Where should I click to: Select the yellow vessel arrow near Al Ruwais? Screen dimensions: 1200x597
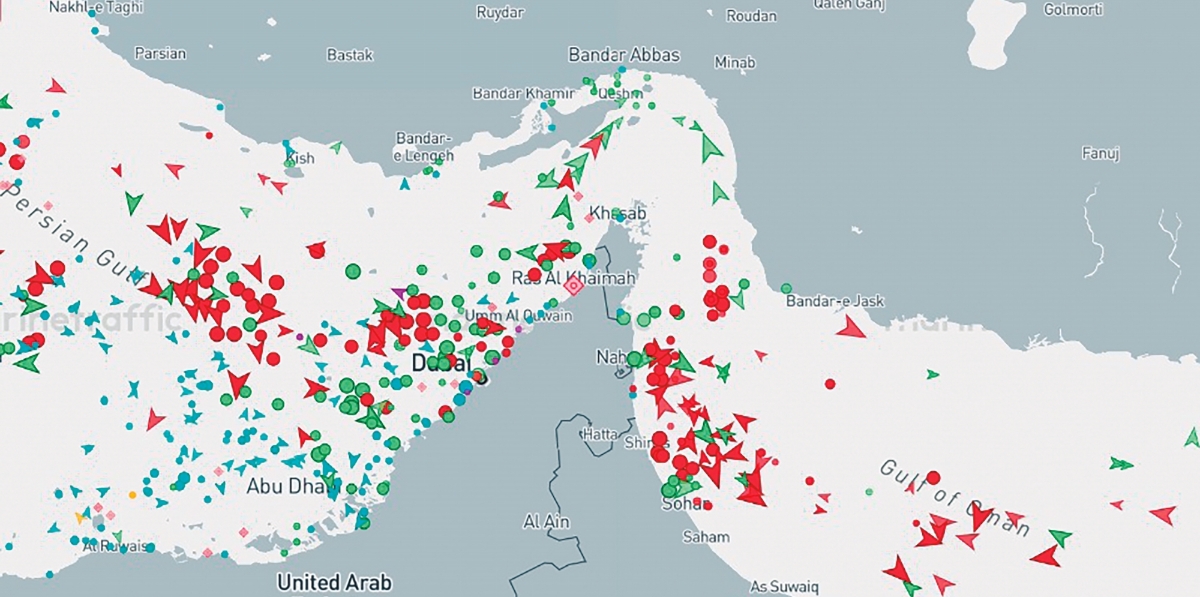click(x=81, y=517)
